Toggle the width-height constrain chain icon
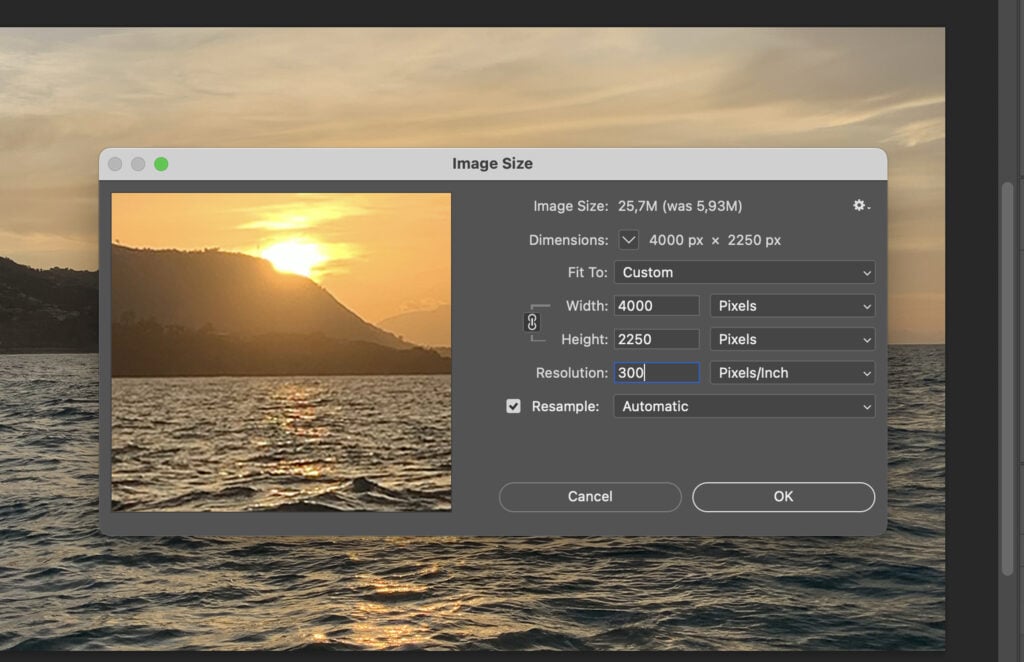 [x=531, y=322]
